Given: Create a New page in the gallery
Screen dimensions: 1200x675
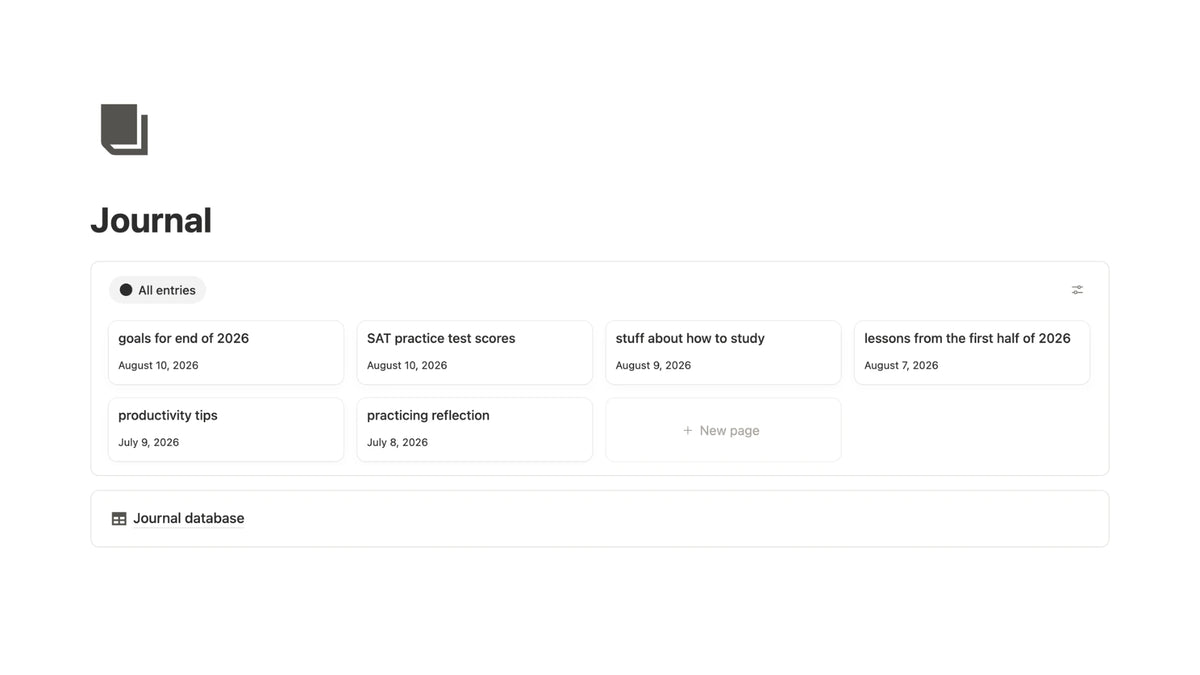Looking at the screenshot, I should coord(723,430).
